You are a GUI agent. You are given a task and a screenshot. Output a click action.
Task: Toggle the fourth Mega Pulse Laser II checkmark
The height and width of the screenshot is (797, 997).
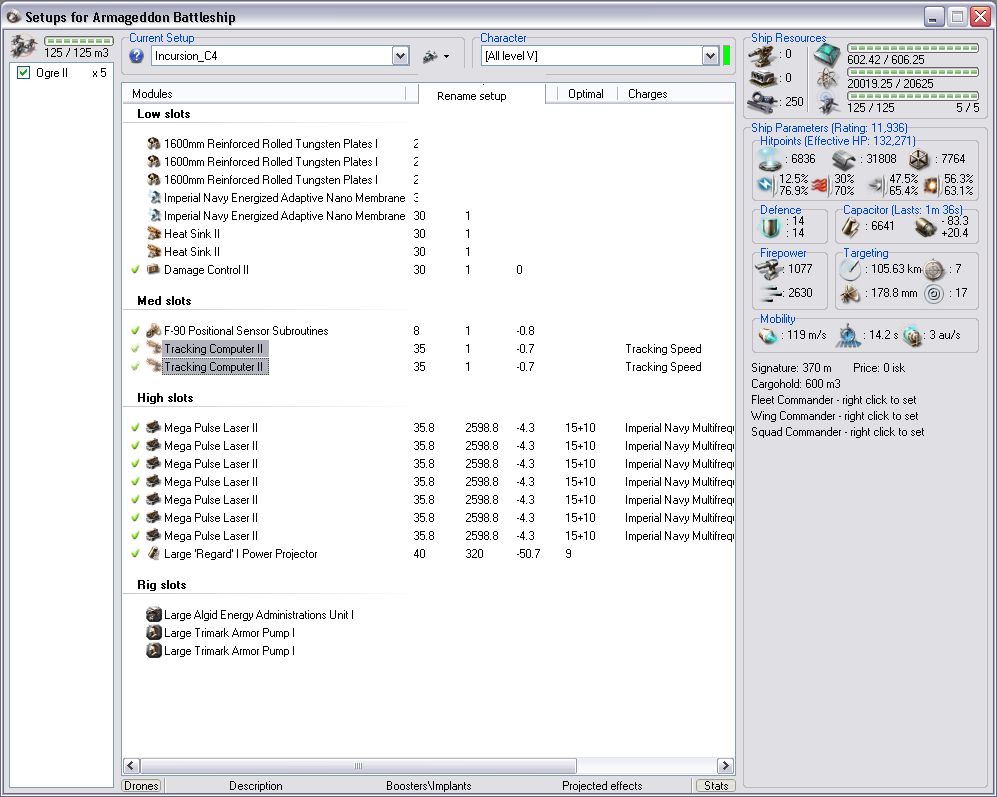pyautogui.click(x=135, y=482)
